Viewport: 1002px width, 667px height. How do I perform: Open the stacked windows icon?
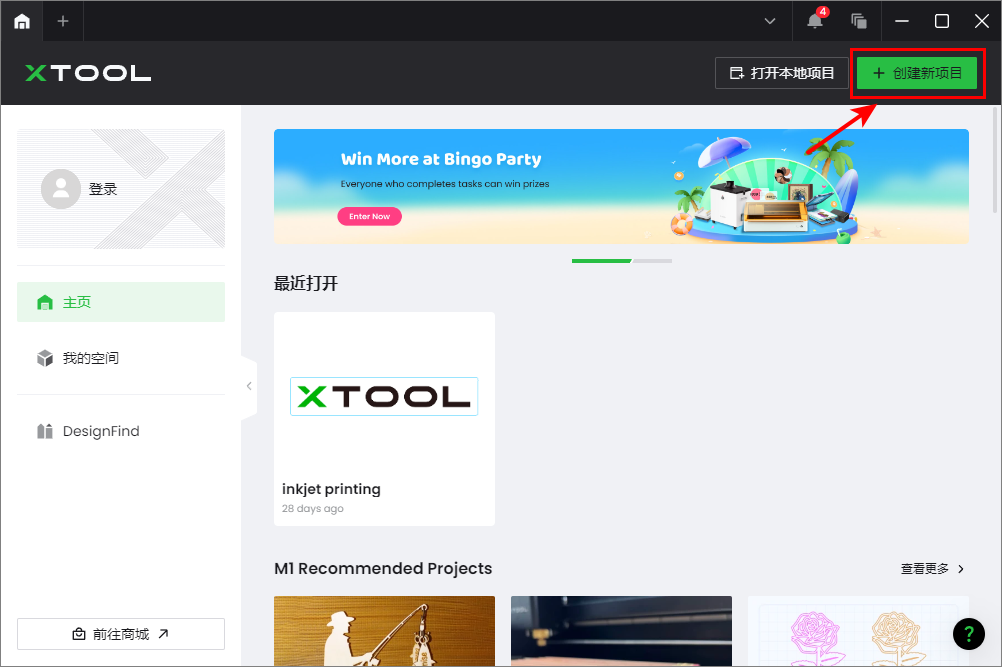[859, 21]
